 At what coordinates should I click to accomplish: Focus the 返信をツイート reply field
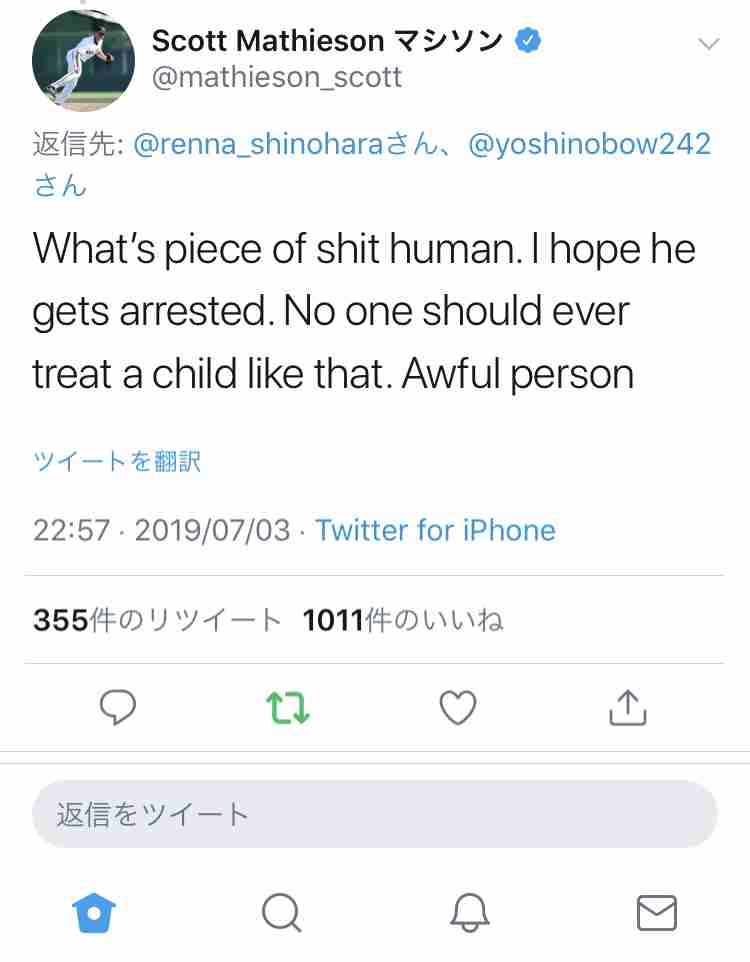click(x=374, y=815)
